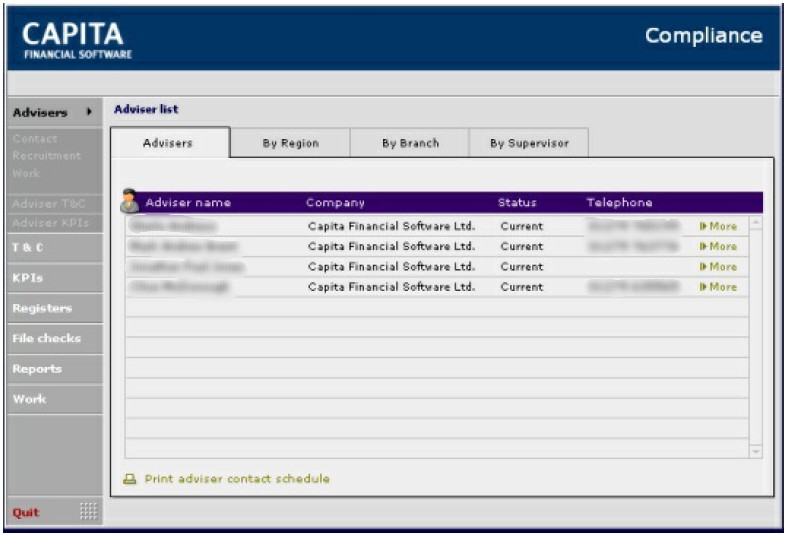The image size is (787, 535).
Task: Open Print adviser contact schedule link
Action: (237, 479)
